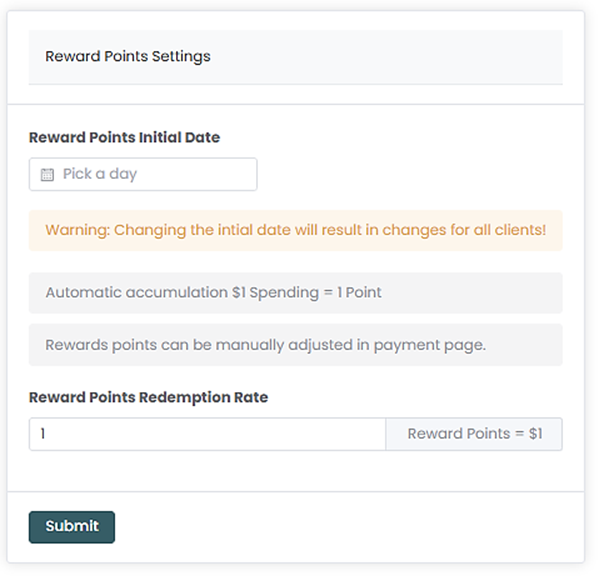This screenshot has height=581, width=609.
Task: Click the 'Reward Points Initial Date' label
Action: pos(124,137)
